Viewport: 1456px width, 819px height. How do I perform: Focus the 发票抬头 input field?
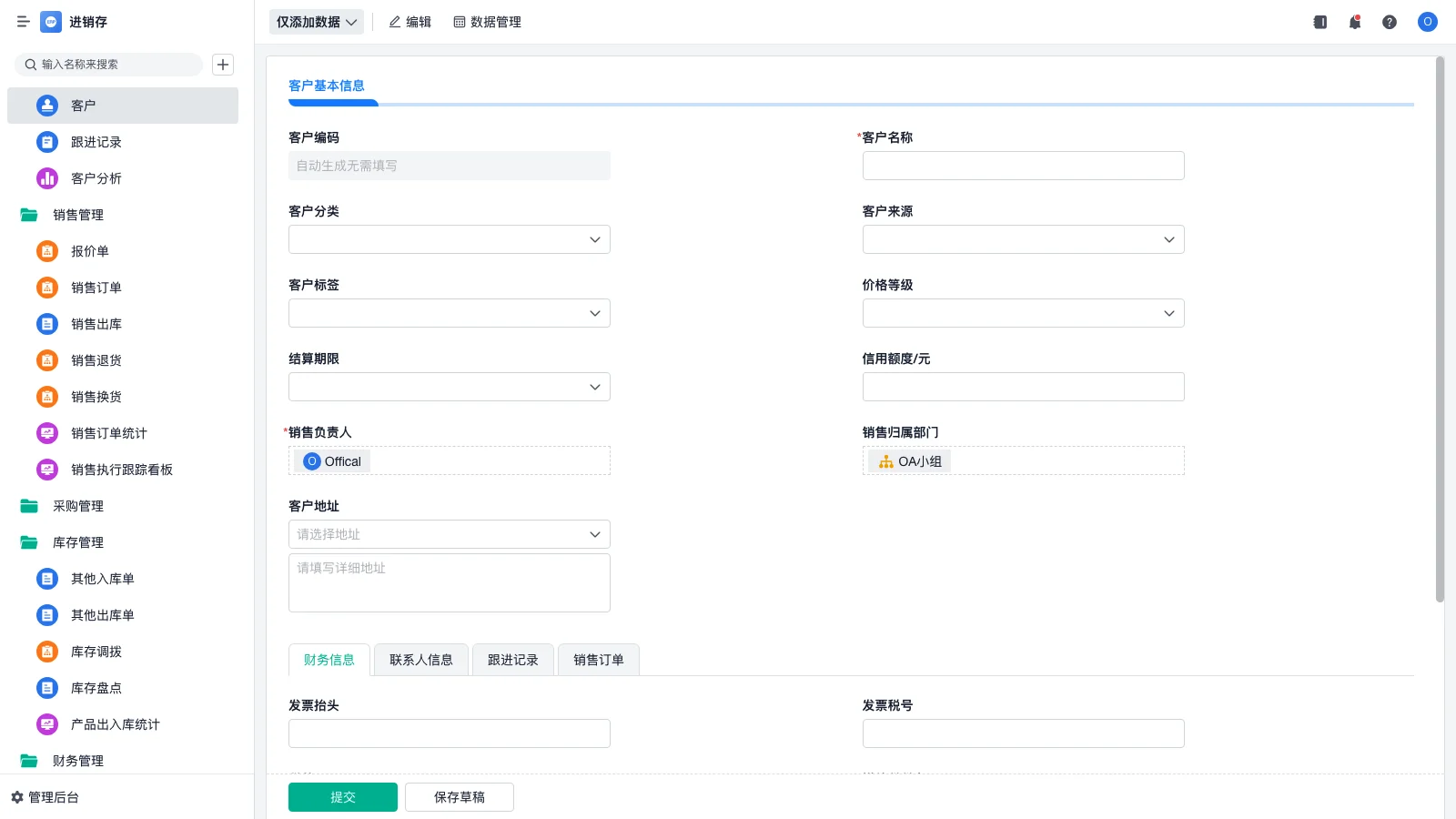[x=450, y=733]
